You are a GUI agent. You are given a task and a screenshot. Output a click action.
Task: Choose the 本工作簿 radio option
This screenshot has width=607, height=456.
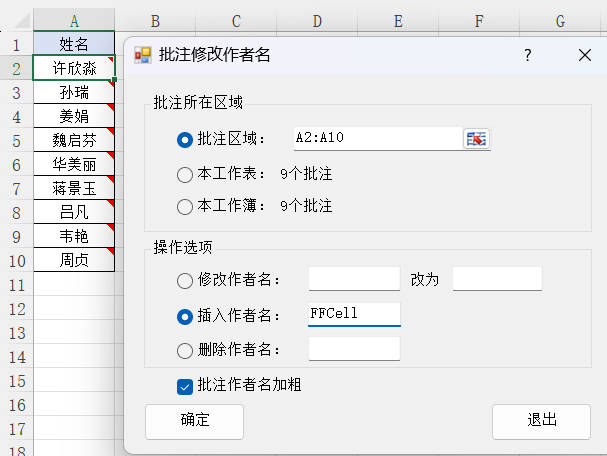[185, 207]
